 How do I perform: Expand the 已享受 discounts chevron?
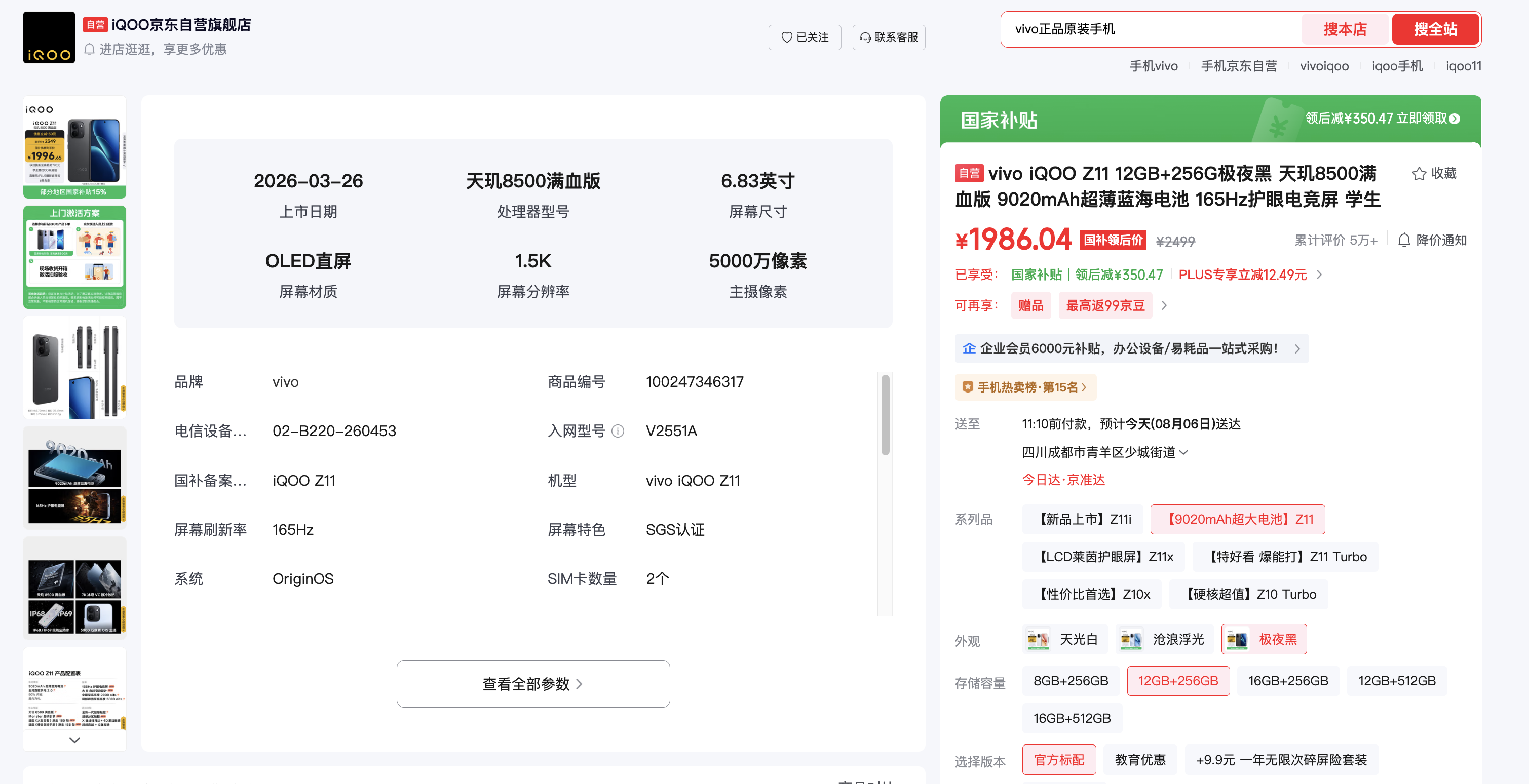pyautogui.click(x=1319, y=274)
